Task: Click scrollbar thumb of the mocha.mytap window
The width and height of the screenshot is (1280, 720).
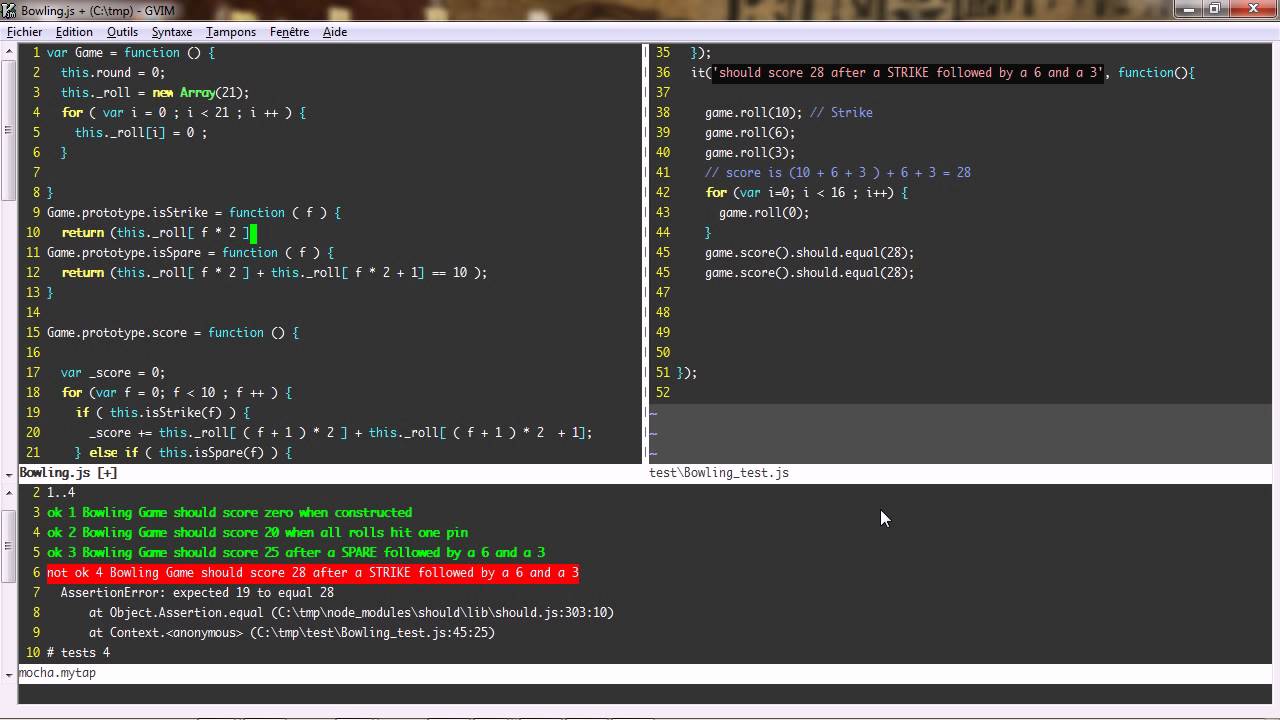Action: tap(8, 547)
